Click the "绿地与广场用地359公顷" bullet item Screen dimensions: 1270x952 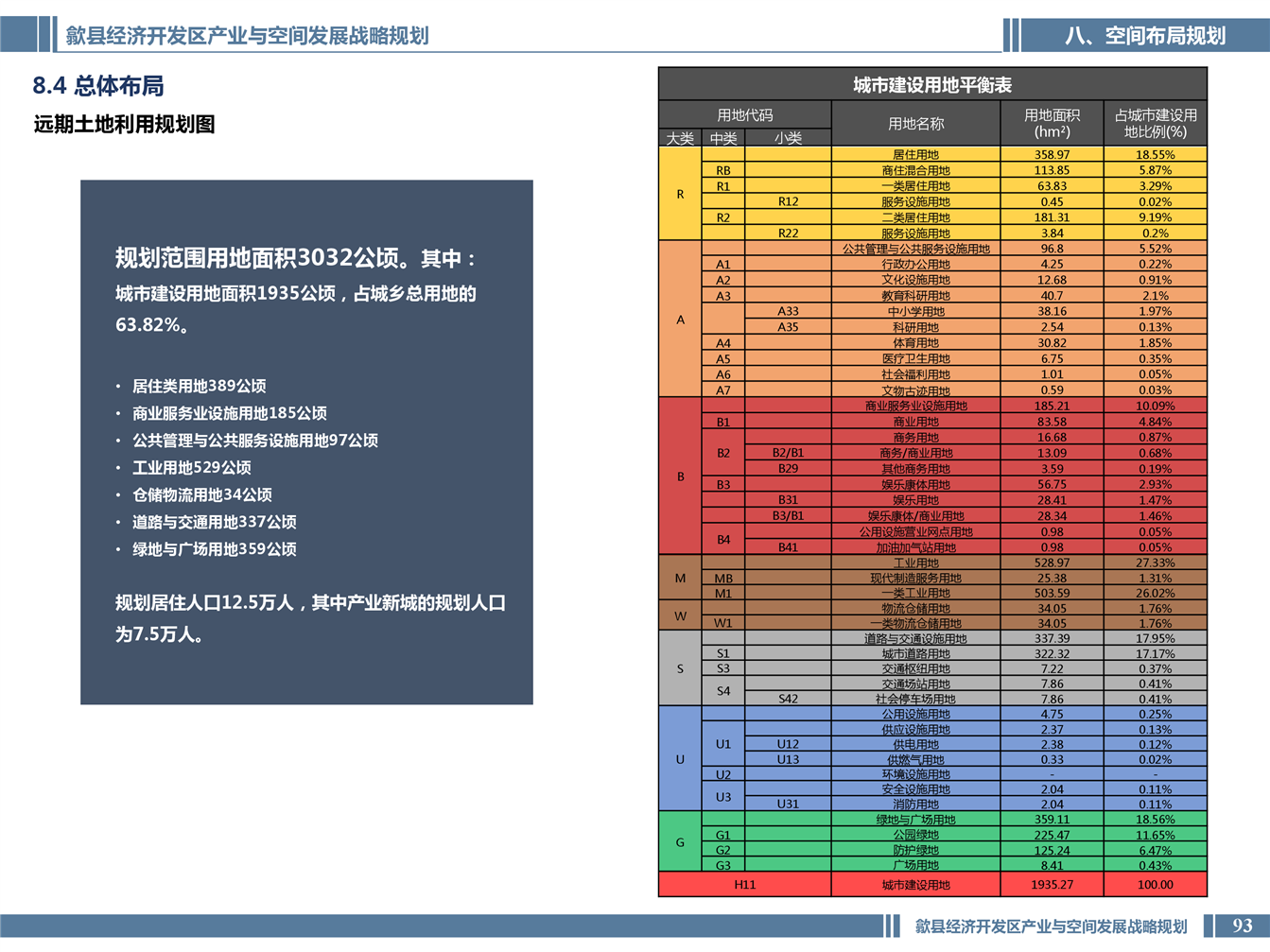(214, 549)
